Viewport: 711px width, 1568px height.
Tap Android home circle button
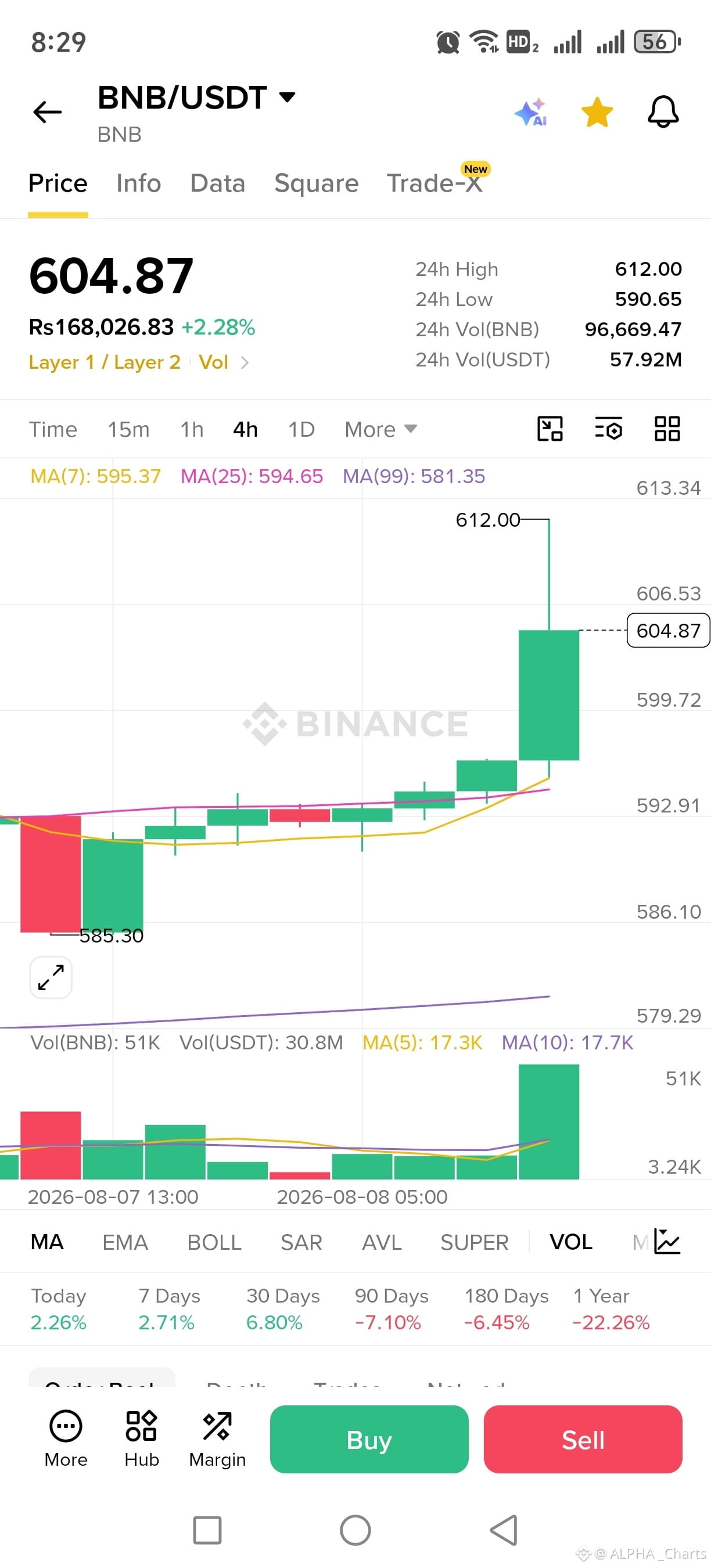point(355,1530)
